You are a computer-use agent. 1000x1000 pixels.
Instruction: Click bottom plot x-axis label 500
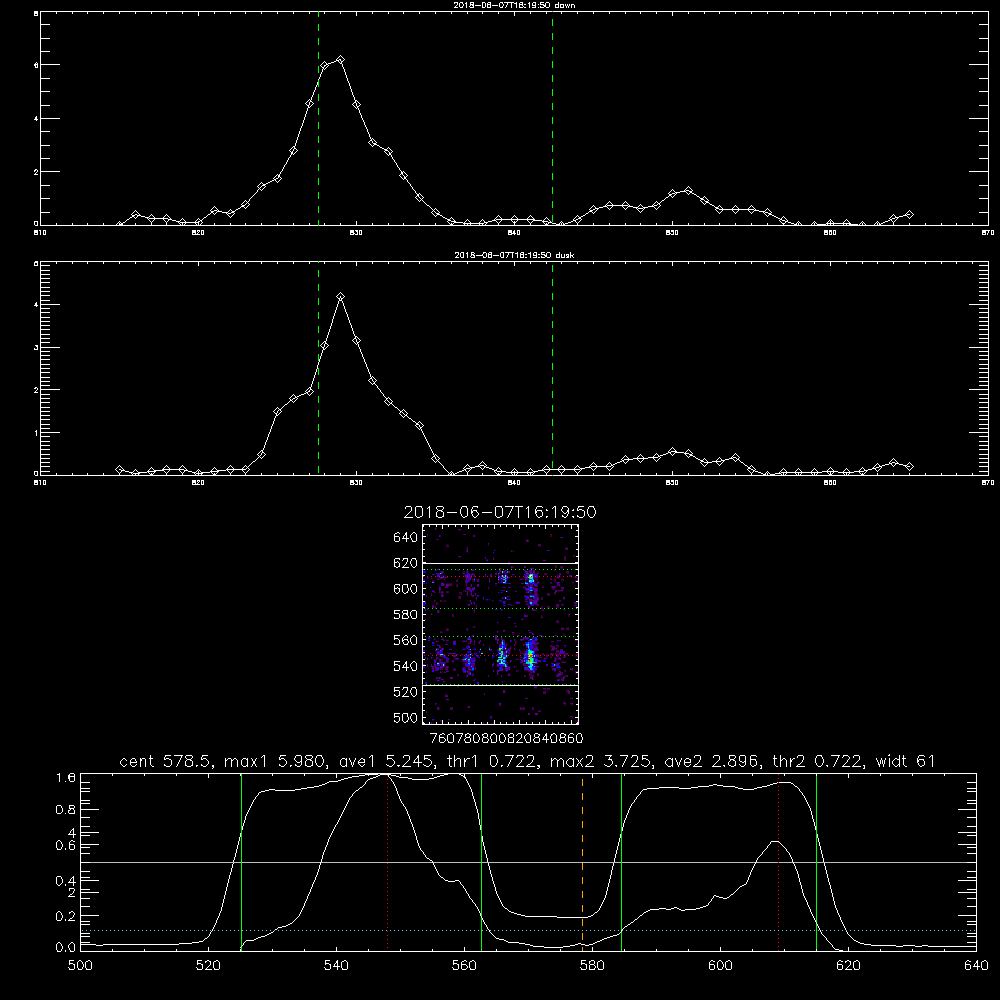pyautogui.click(x=80, y=966)
